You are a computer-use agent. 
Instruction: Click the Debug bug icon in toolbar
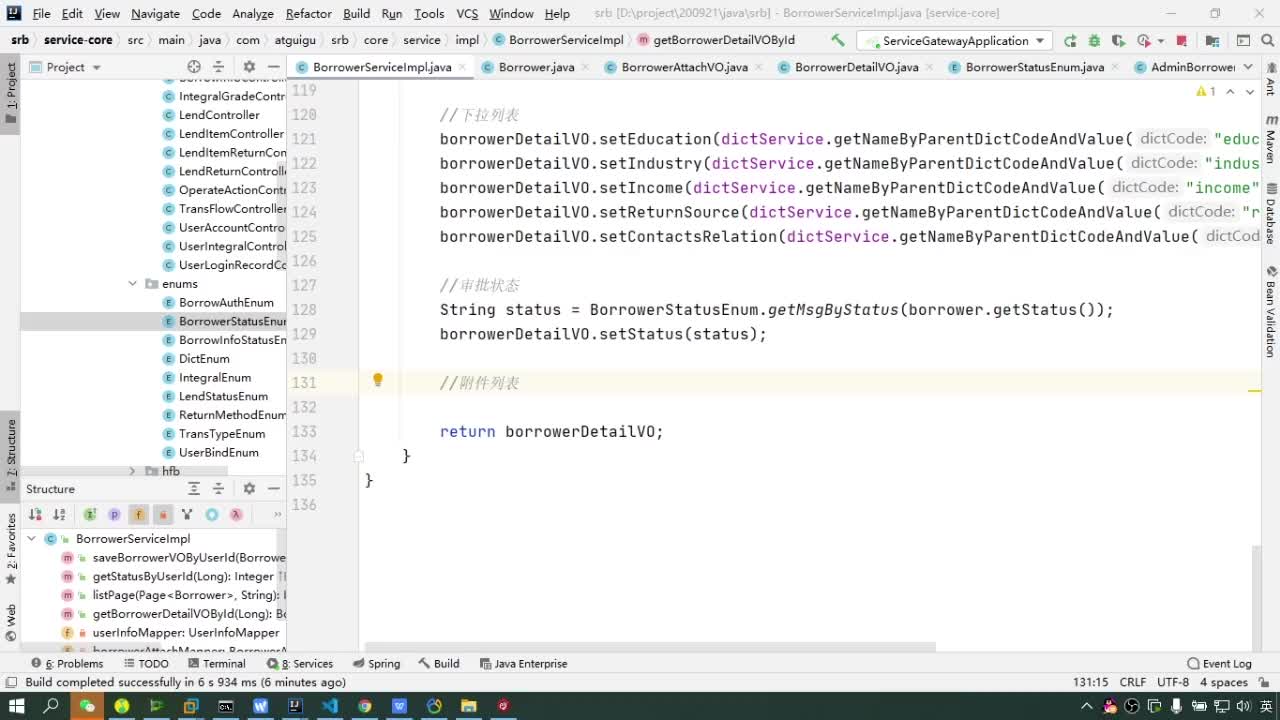(1094, 41)
